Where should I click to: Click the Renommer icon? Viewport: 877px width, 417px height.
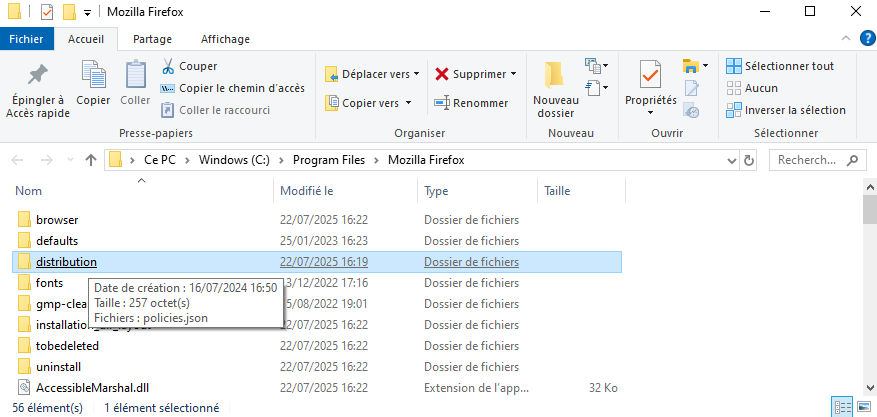click(442, 103)
